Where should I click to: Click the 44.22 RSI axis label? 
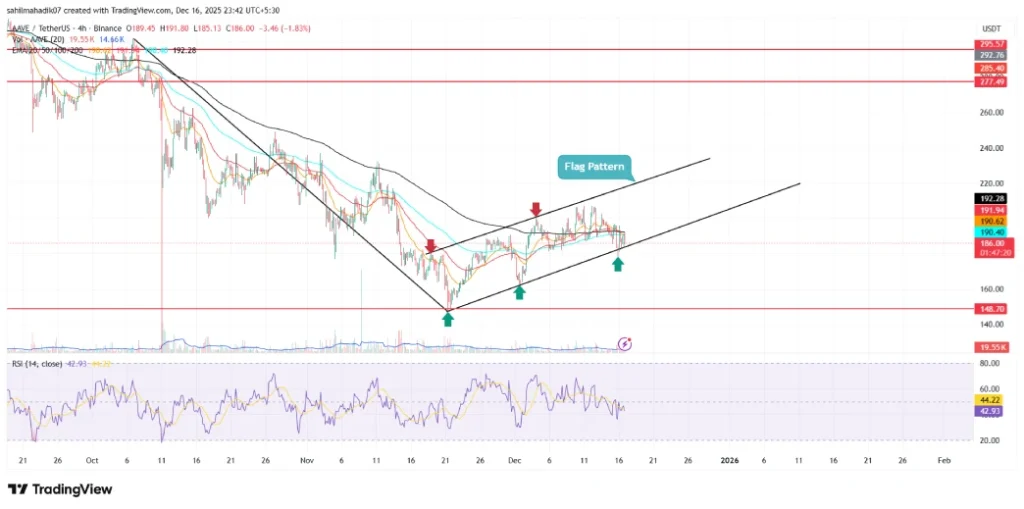point(989,400)
